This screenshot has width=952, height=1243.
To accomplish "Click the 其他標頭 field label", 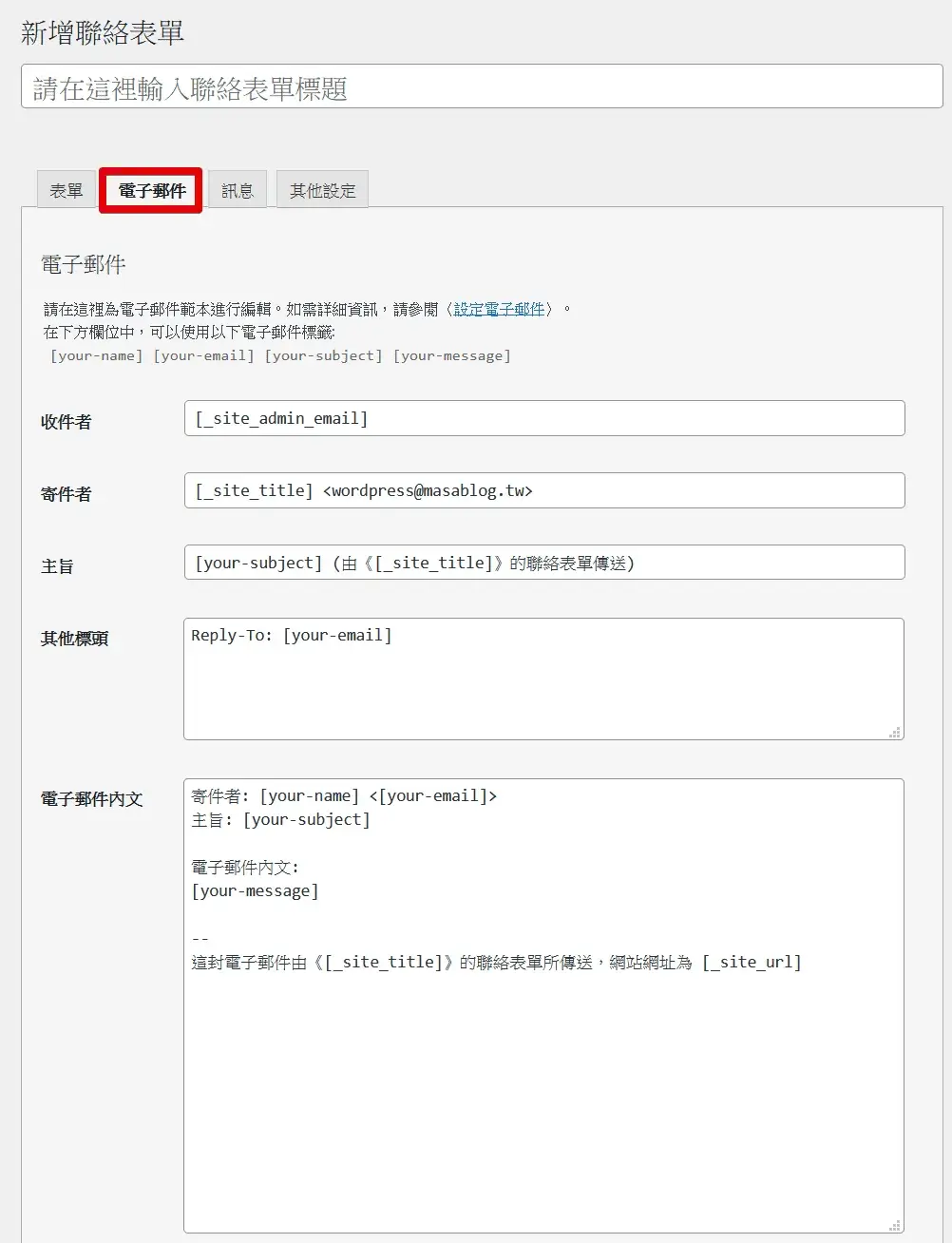I will click(x=74, y=639).
